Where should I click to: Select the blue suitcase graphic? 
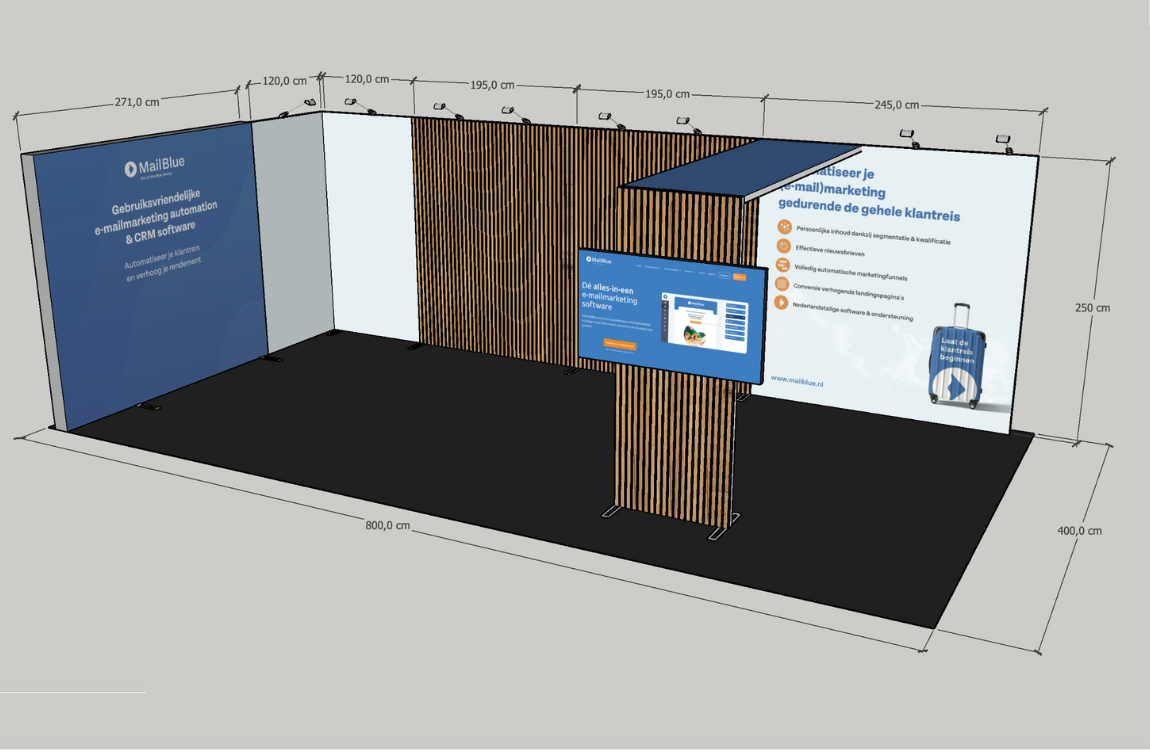pyautogui.click(x=956, y=356)
